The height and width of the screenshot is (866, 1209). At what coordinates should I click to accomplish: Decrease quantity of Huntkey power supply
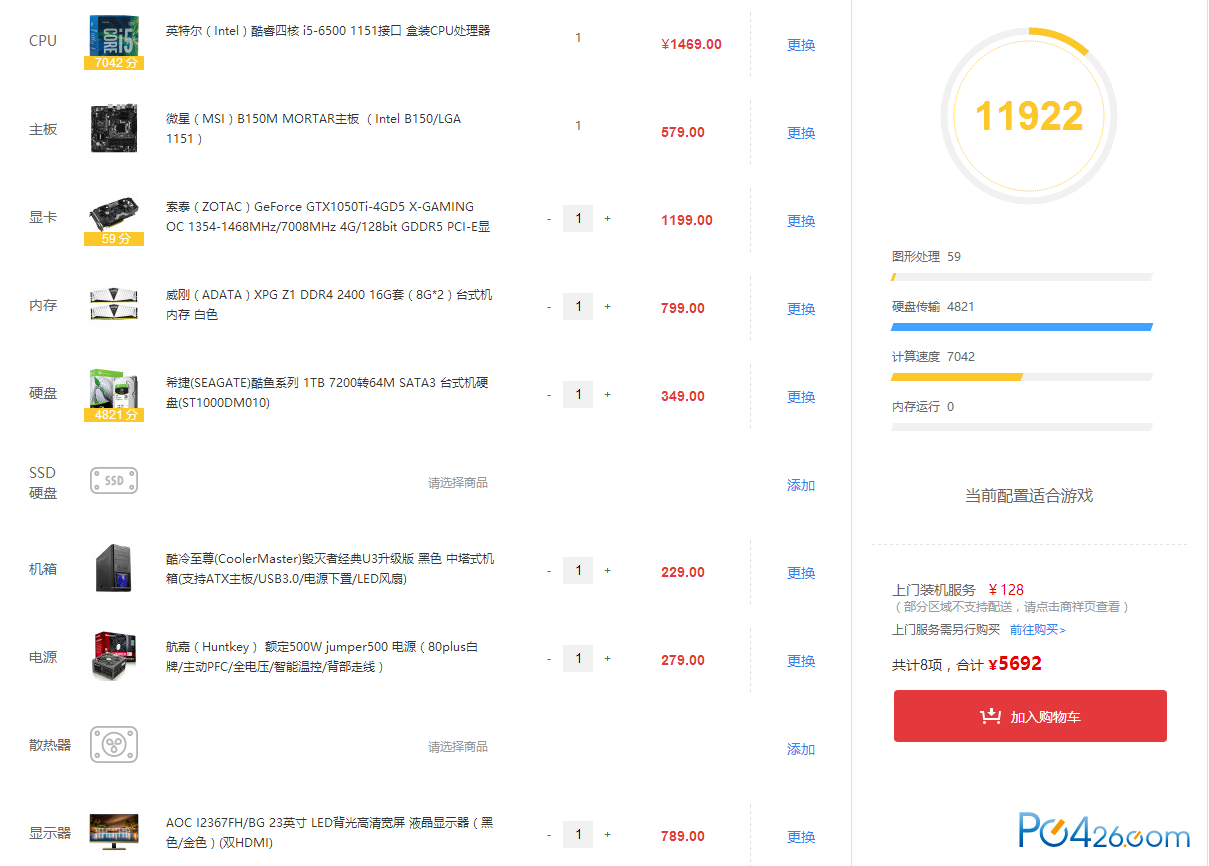pos(549,659)
